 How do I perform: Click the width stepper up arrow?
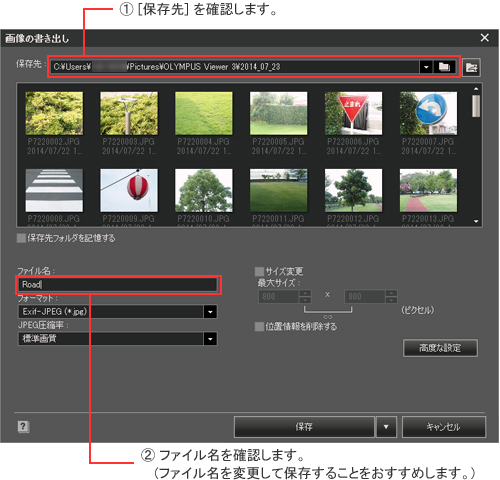305,293
